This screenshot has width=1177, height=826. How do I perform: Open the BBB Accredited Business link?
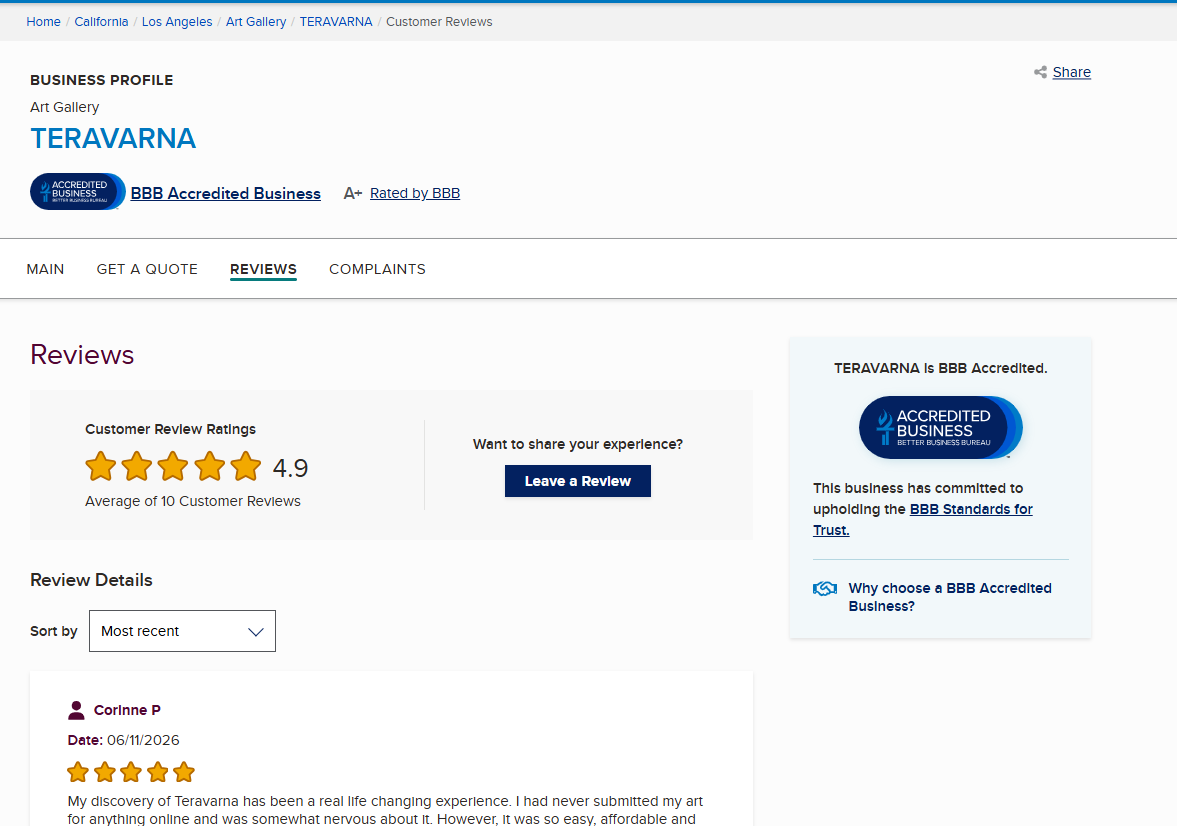pyautogui.click(x=225, y=193)
